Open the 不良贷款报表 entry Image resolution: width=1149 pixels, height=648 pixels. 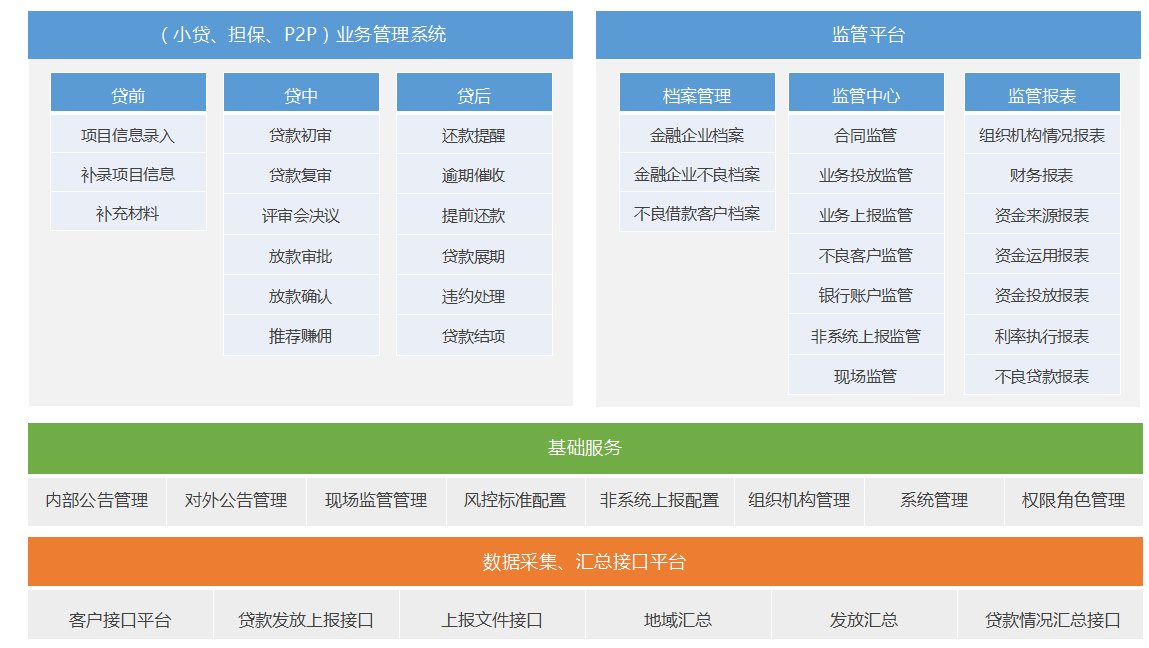1041,376
